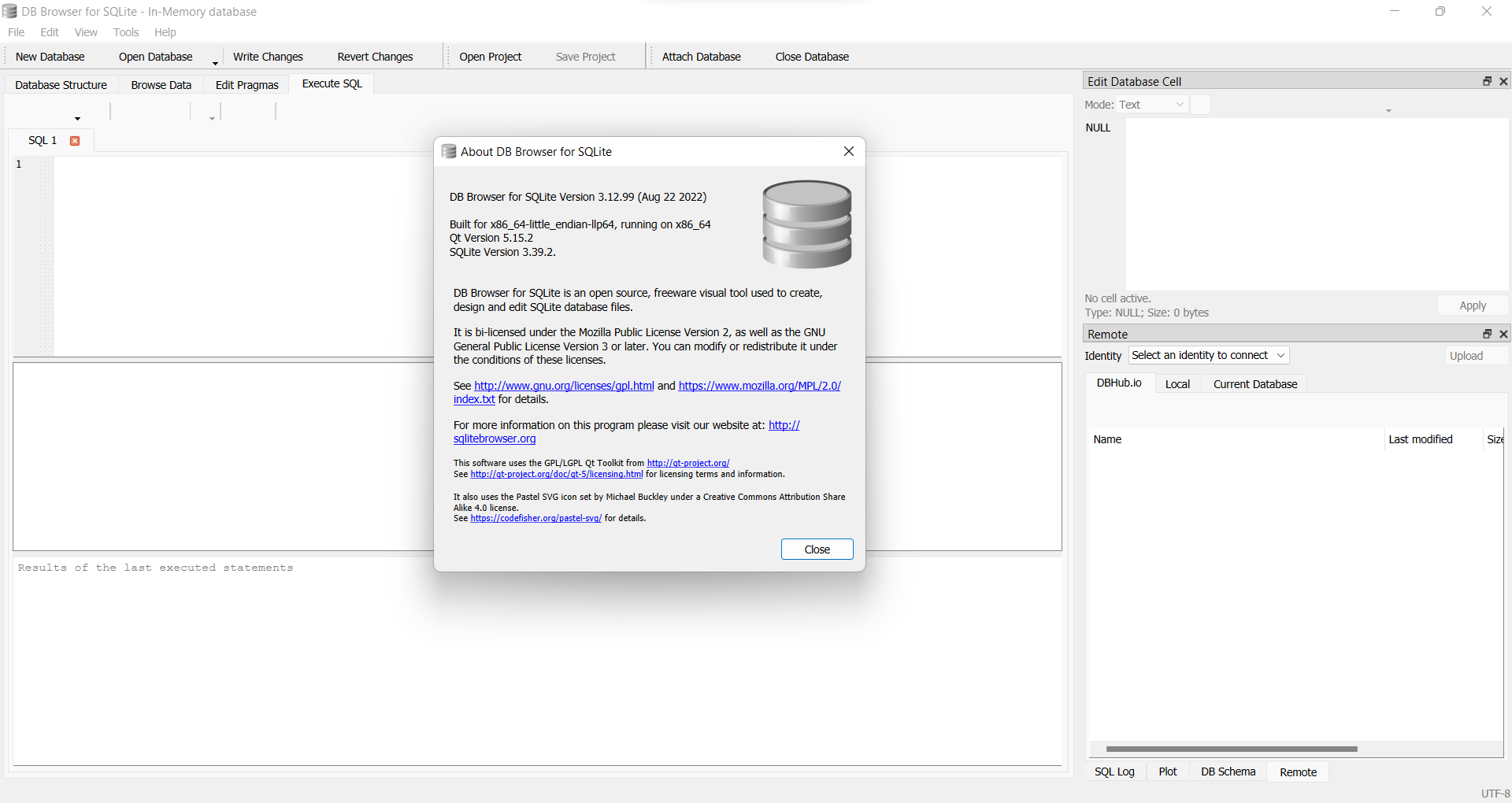The image size is (1512, 803).
Task: Show the Plot bottom tab
Action: pyautogui.click(x=1168, y=772)
